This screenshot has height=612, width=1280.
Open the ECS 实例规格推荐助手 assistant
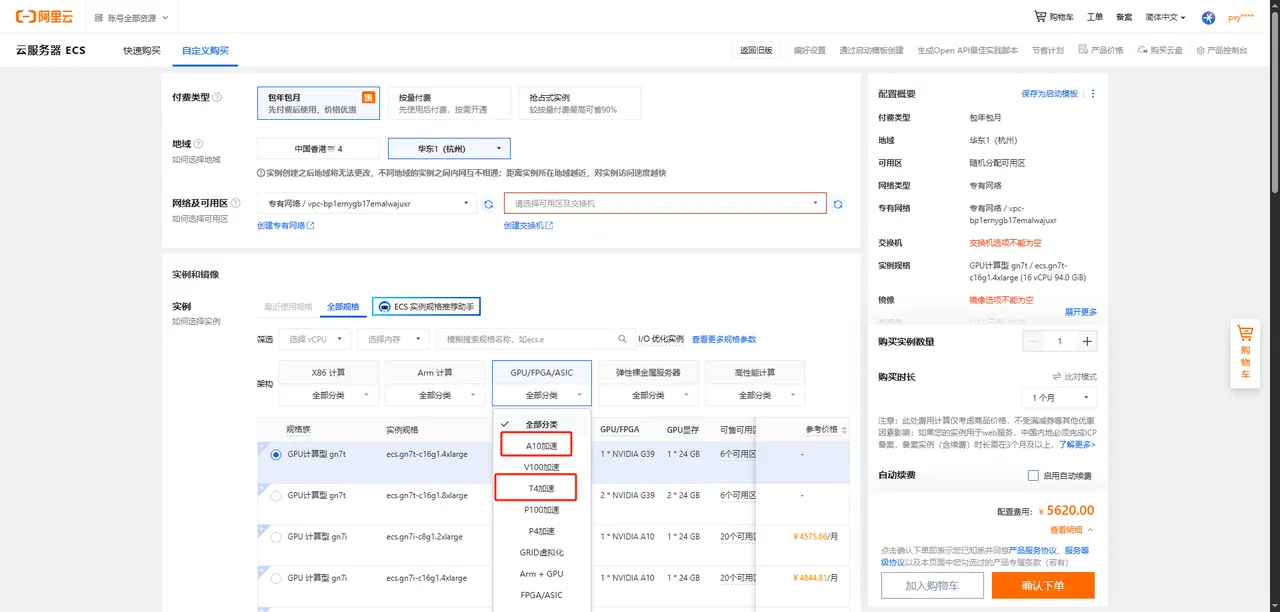(428, 306)
